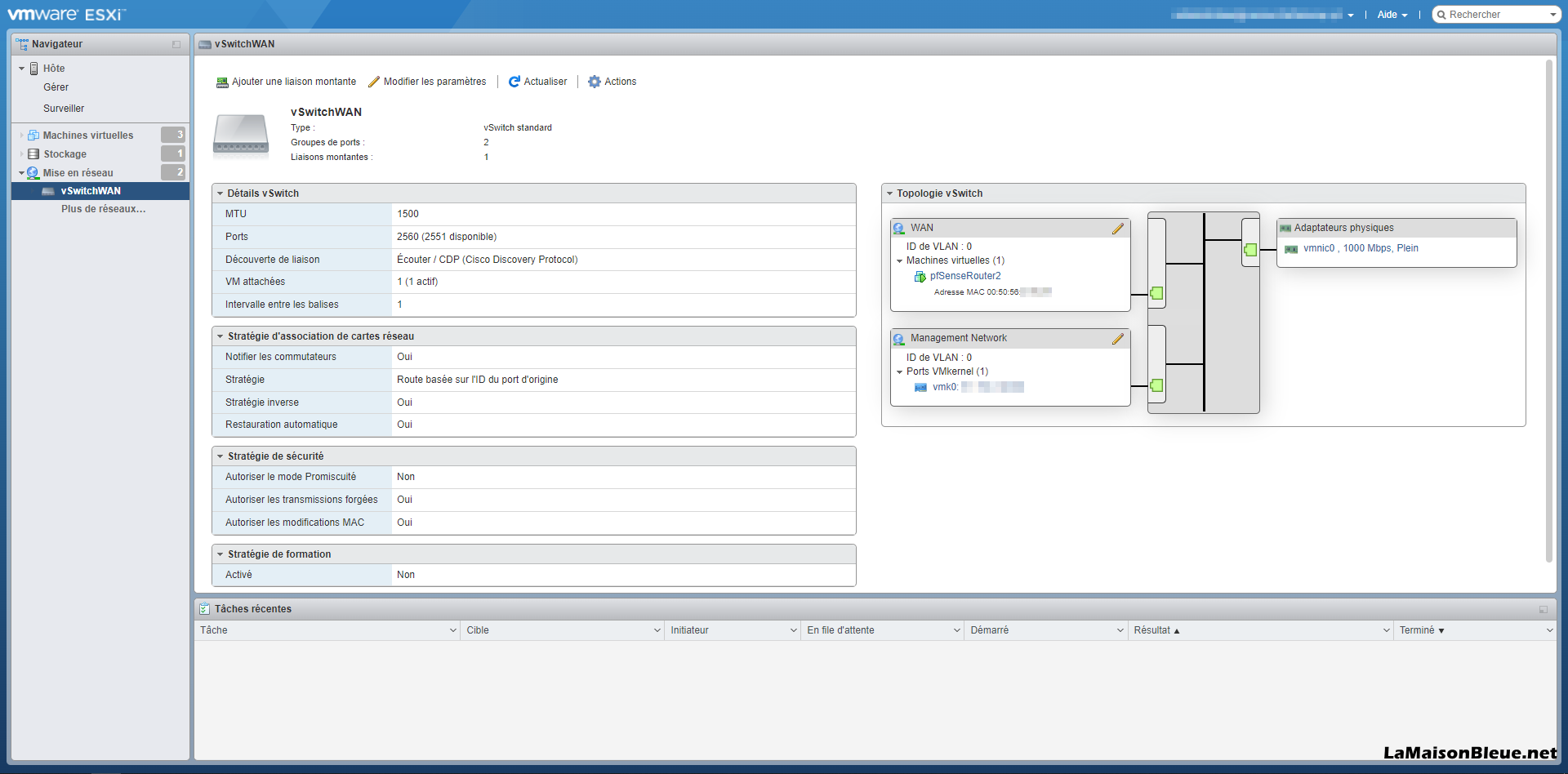Image resolution: width=1568 pixels, height=774 pixels.
Task: Open the Aide menu
Action: click(x=1392, y=15)
